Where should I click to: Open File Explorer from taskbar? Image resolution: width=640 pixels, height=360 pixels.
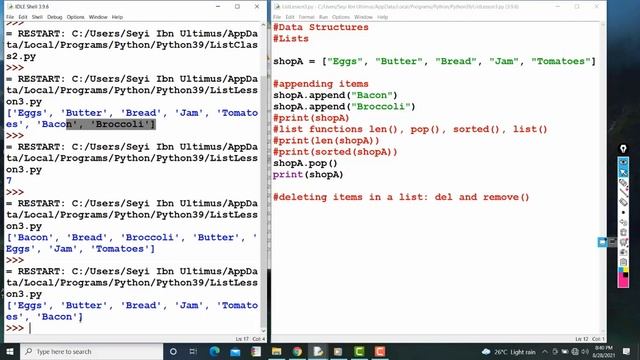(x=276, y=351)
